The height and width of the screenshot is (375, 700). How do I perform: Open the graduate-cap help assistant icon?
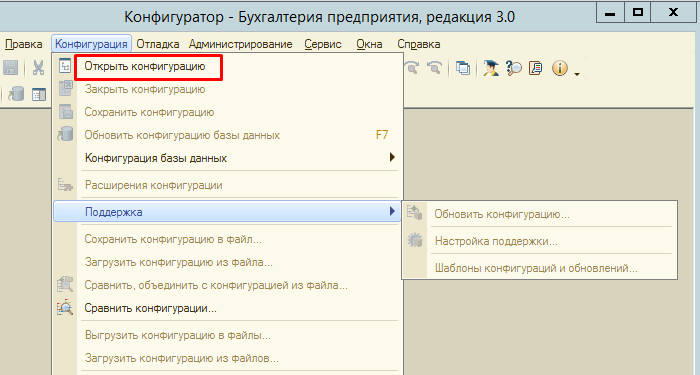(x=491, y=68)
